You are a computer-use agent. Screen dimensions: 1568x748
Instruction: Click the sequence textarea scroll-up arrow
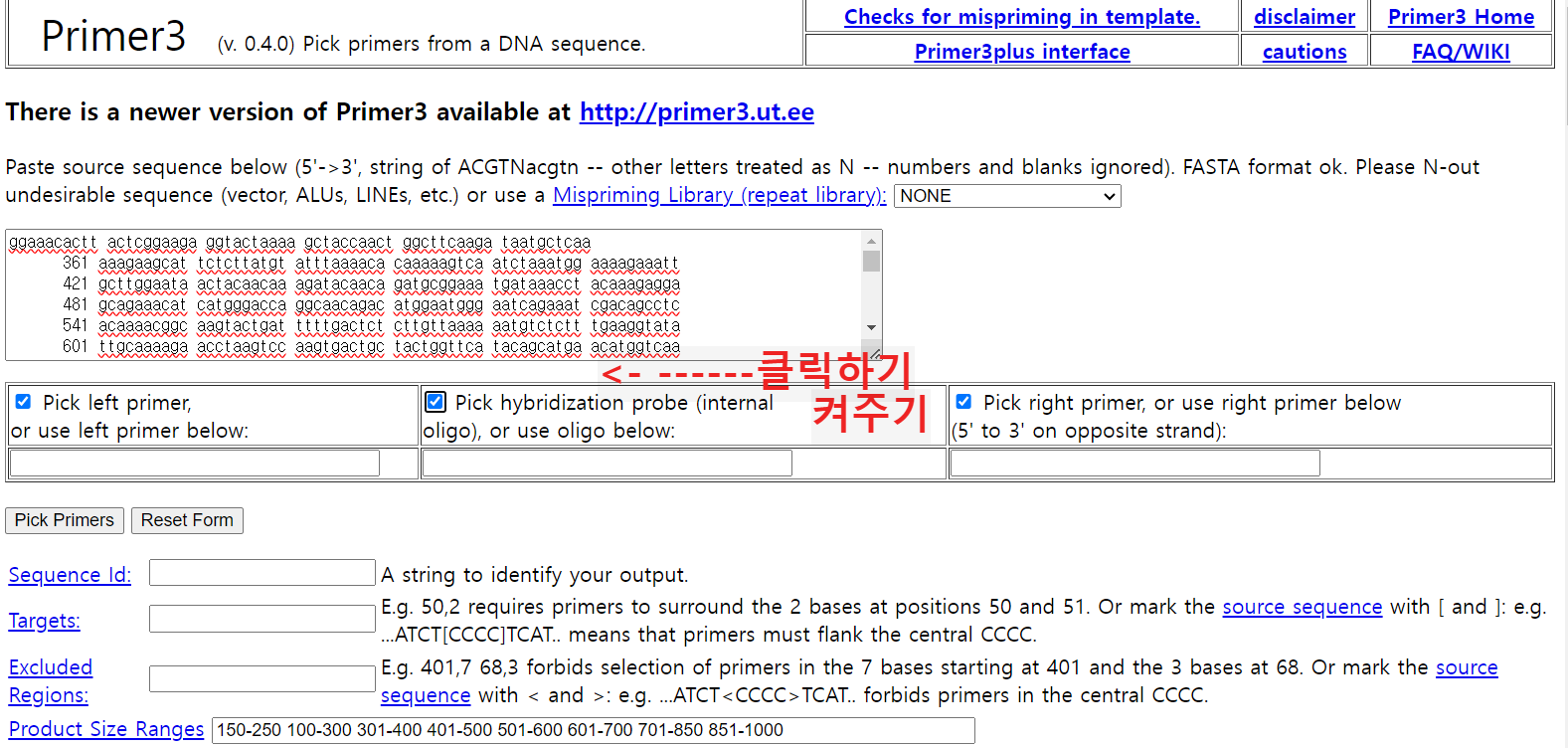coord(872,241)
